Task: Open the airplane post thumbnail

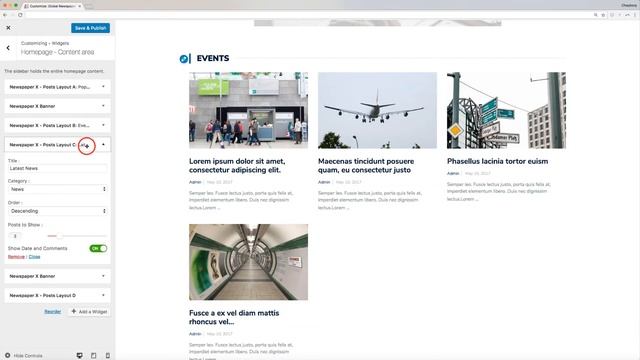Action: coord(377,110)
